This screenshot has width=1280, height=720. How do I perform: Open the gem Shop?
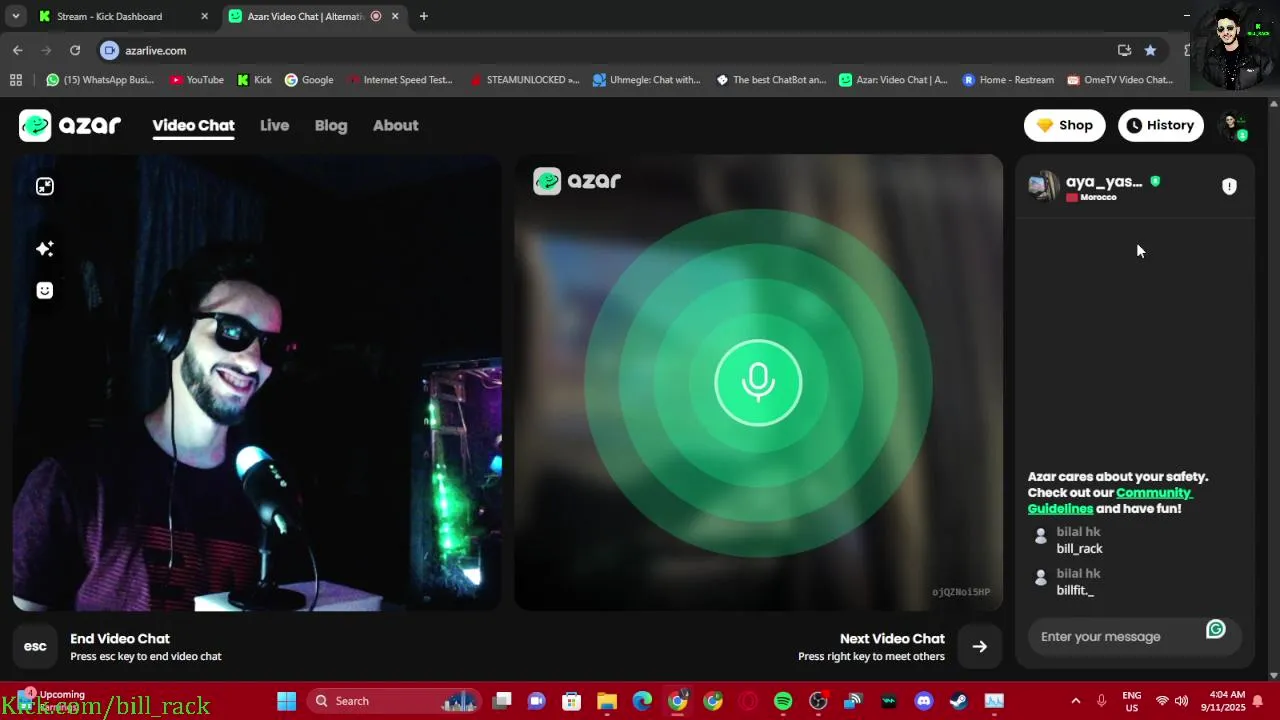[x=1064, y=125]
